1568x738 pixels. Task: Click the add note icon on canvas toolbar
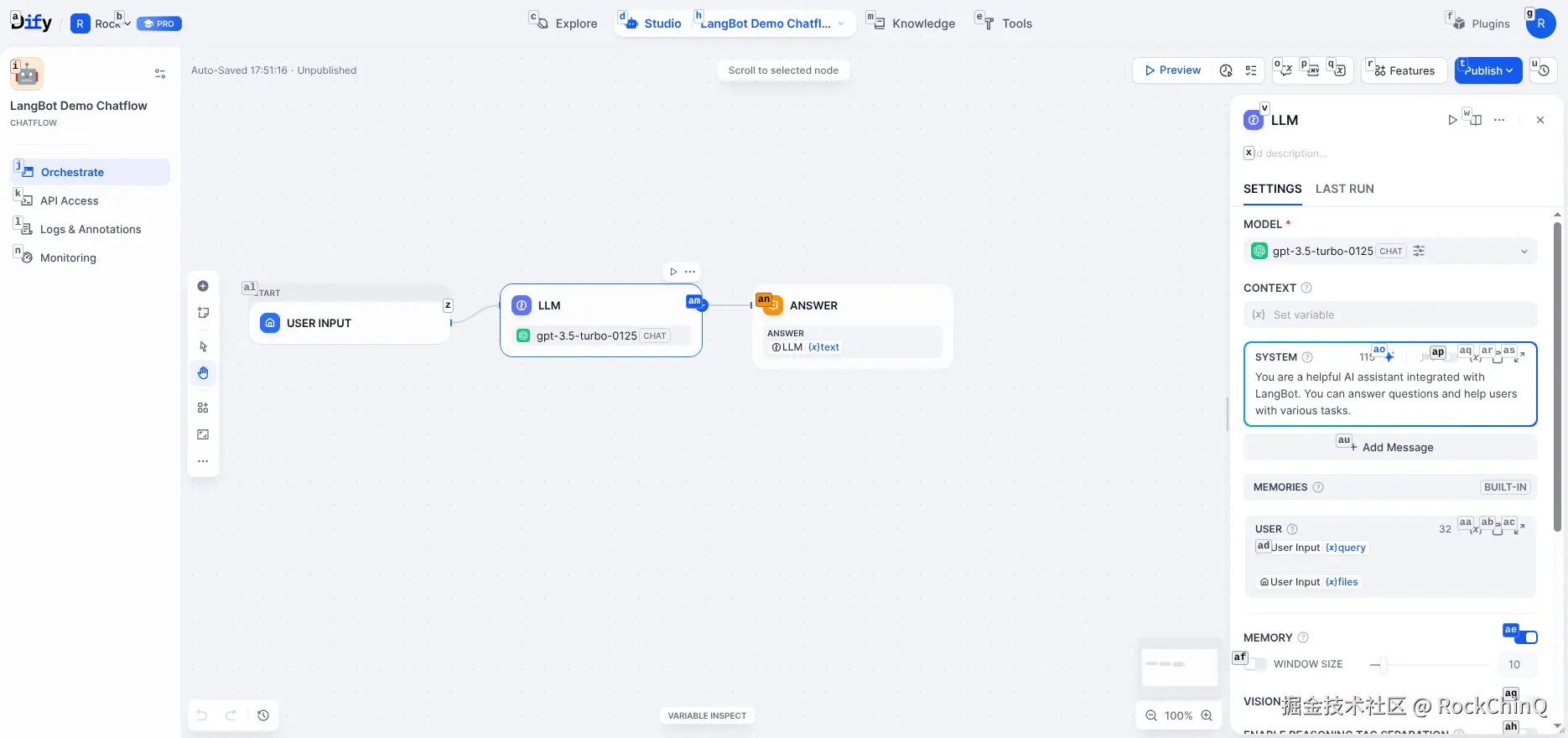tap(203, 313)
